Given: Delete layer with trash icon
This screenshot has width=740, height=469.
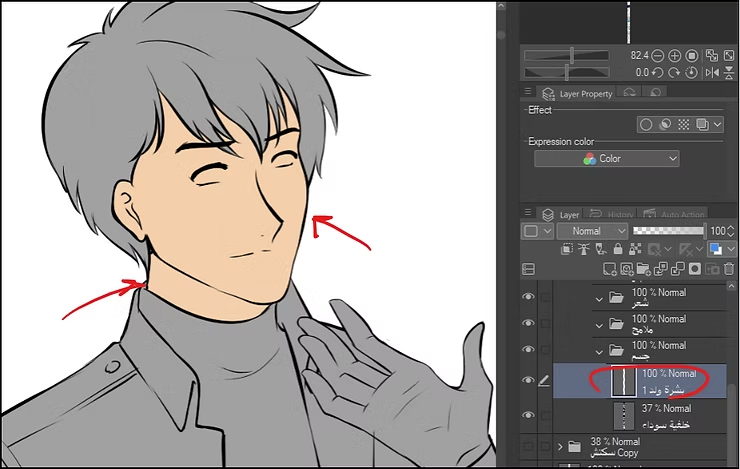Looking at the screenshot, I should click(729, 269).
